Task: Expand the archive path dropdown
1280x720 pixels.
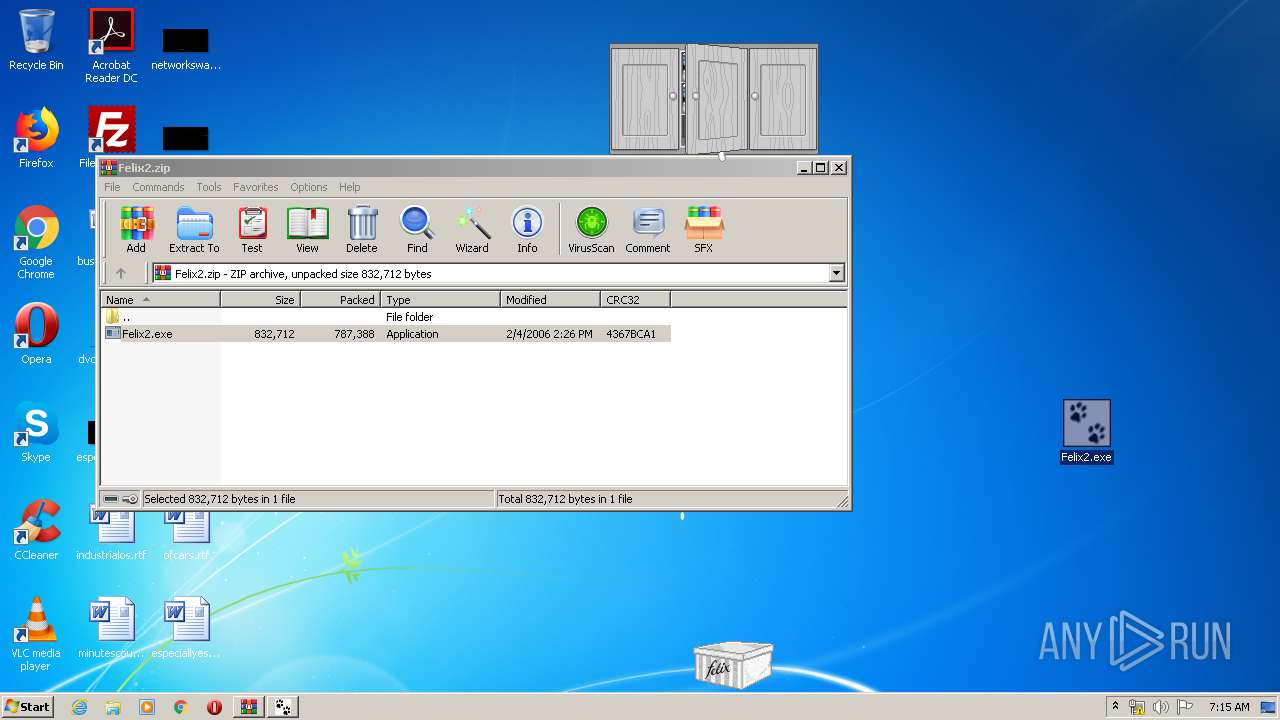Action: click(836, 273)
